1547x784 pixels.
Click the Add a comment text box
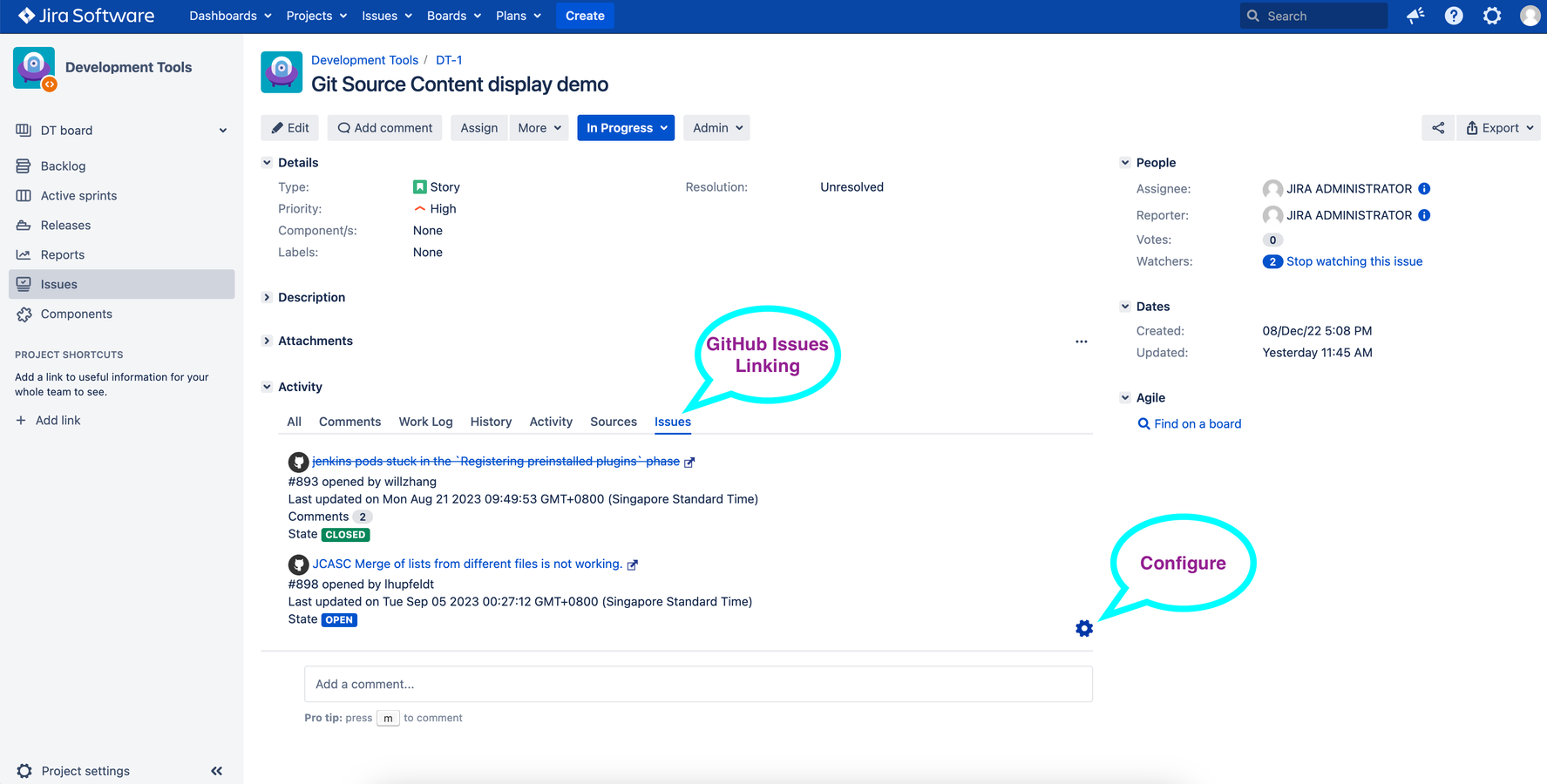(698, 684)
